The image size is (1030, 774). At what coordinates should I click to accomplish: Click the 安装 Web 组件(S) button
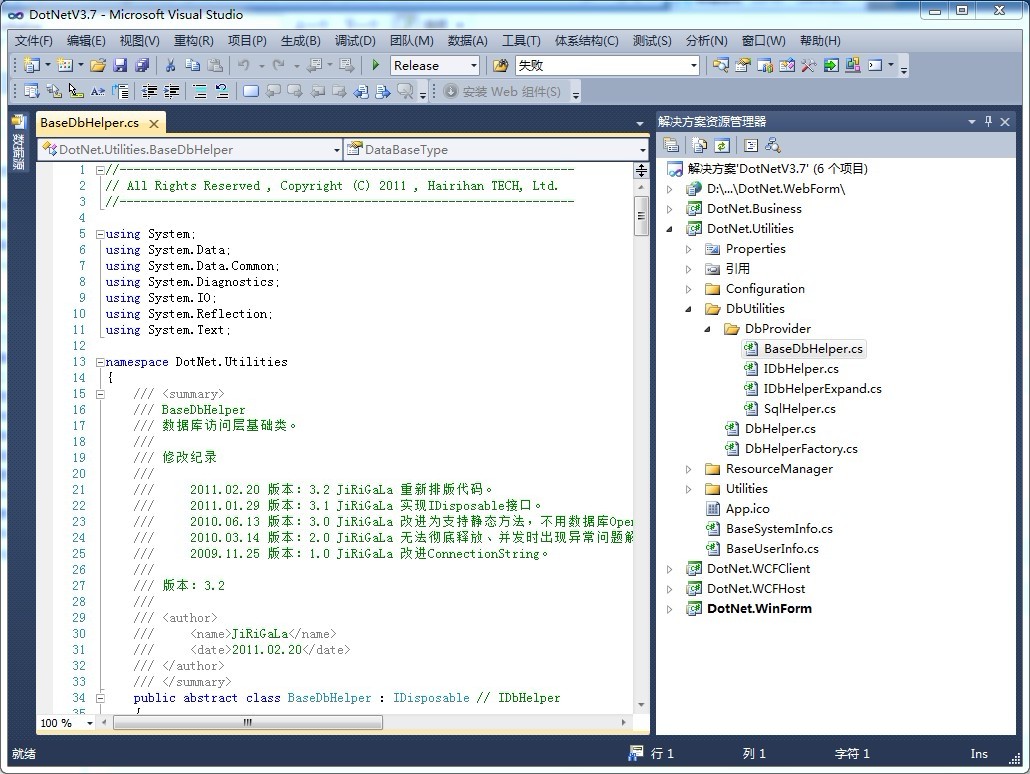(503, 91)
